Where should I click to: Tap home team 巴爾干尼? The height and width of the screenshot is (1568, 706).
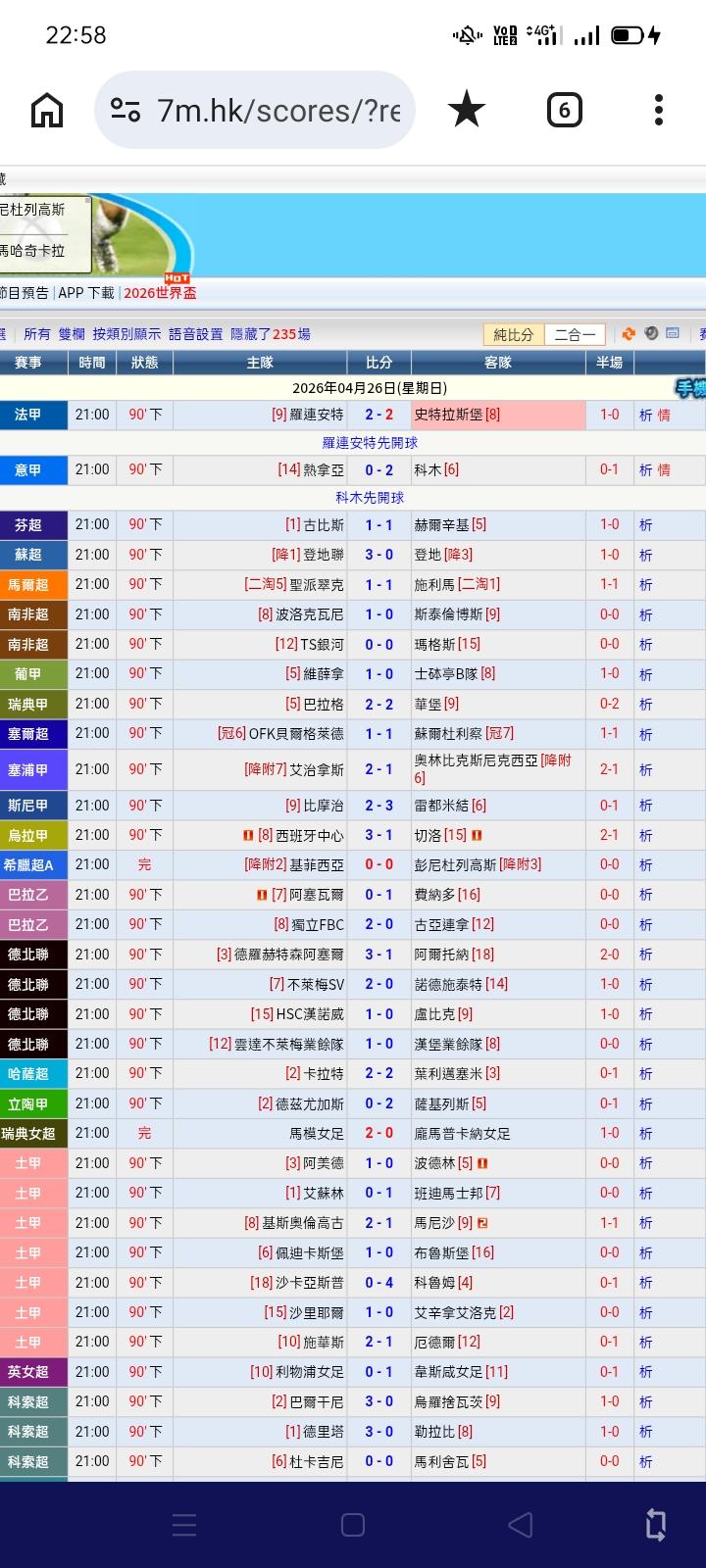[317, 1402]
